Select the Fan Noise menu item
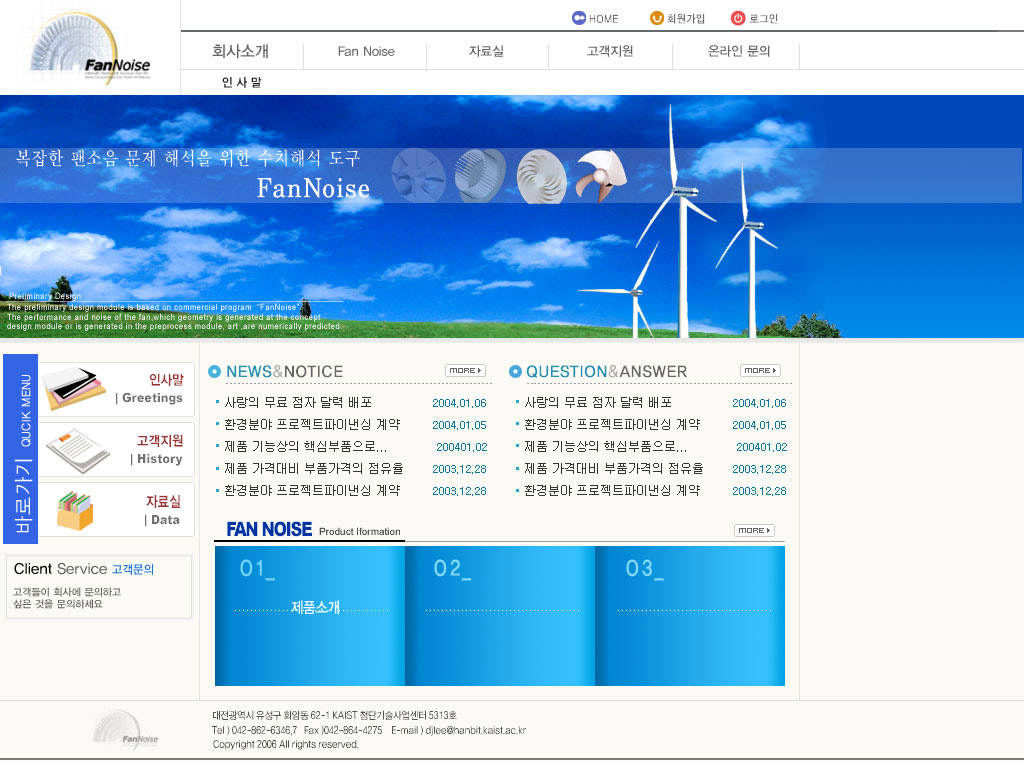 coord(366,51)
